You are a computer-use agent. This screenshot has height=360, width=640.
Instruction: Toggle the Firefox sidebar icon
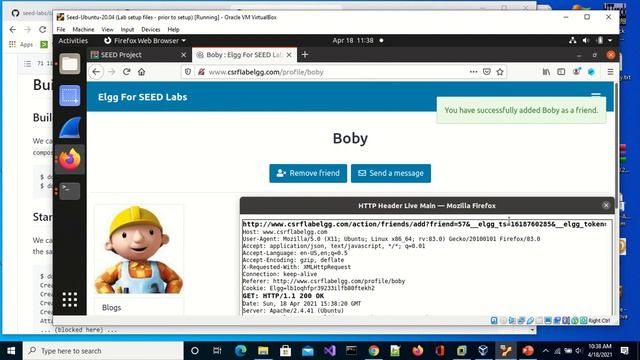click(561, 72)
